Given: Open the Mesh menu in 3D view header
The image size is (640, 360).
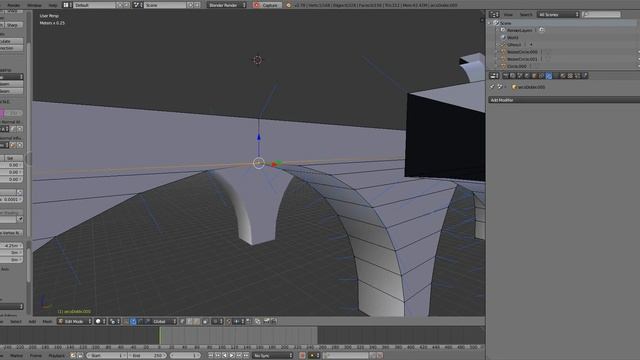Looking at the screenshot, I should tap(47, 322).
